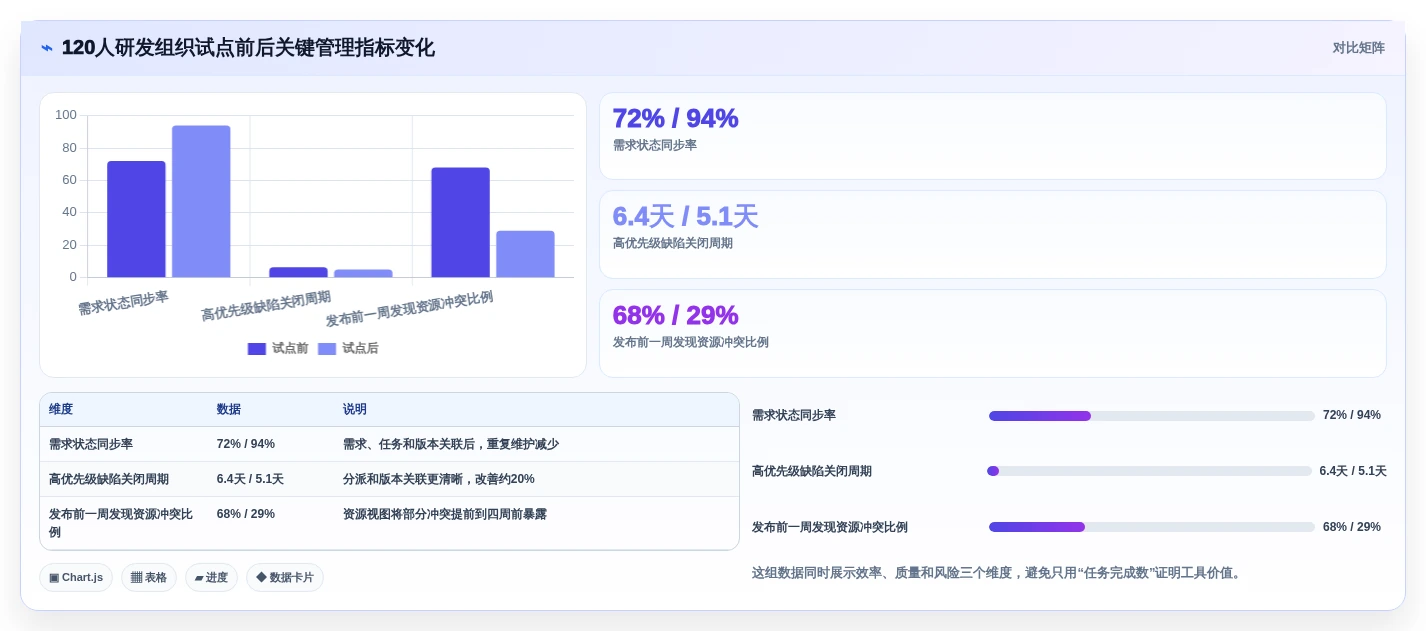1426x631 pixels.
Task: Click description 需求、任务和版本关联后，重复维护减少
Action: point(451,444)
